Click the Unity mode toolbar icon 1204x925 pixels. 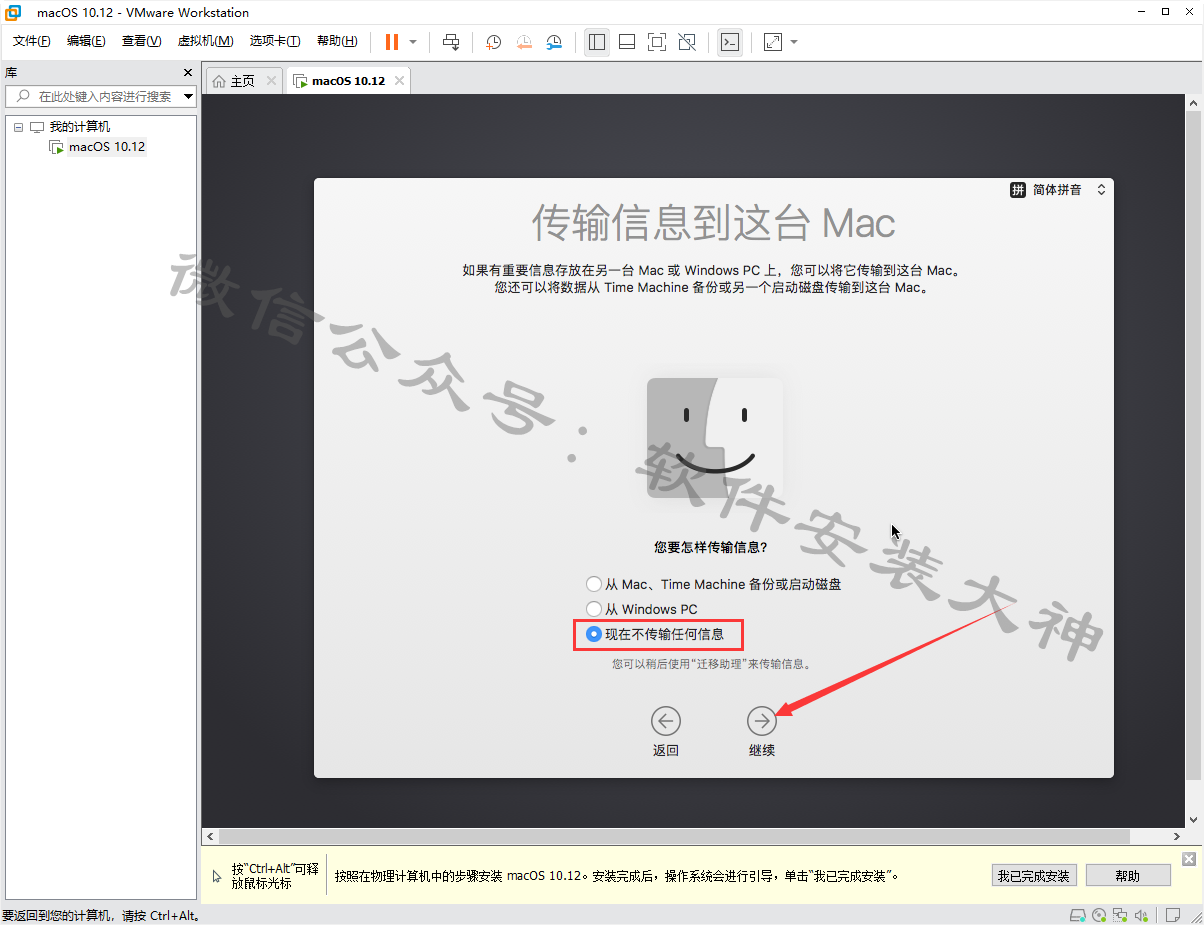point(687,42)
